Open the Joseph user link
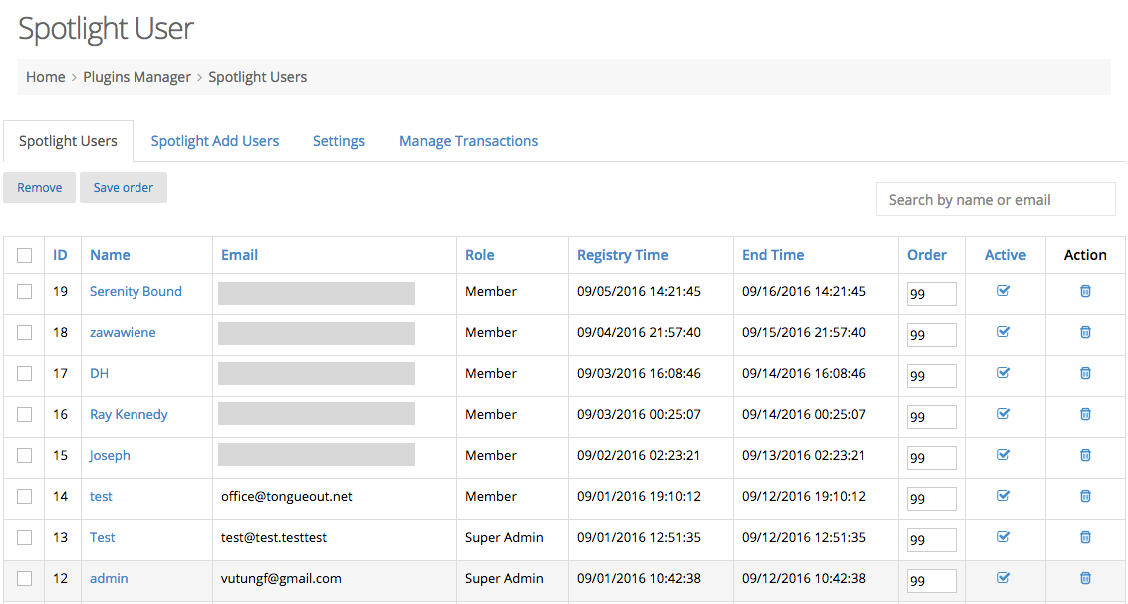The height and width of the screenshot is (604, 1128). (110, 455)
